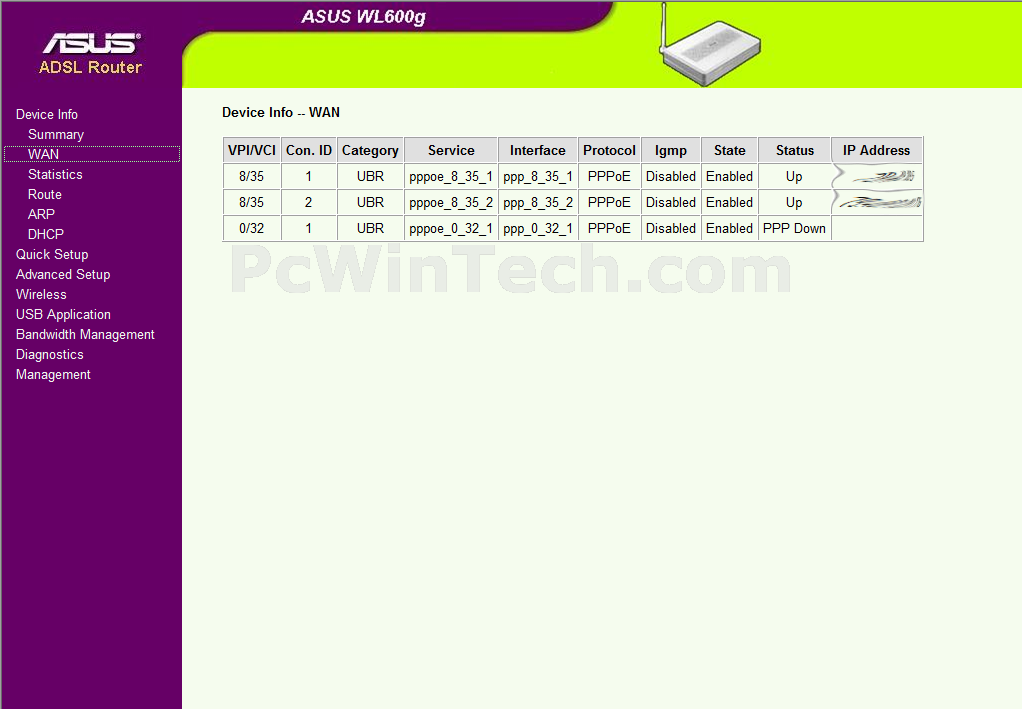Open the Device Info menu

(x=47, y=115)
